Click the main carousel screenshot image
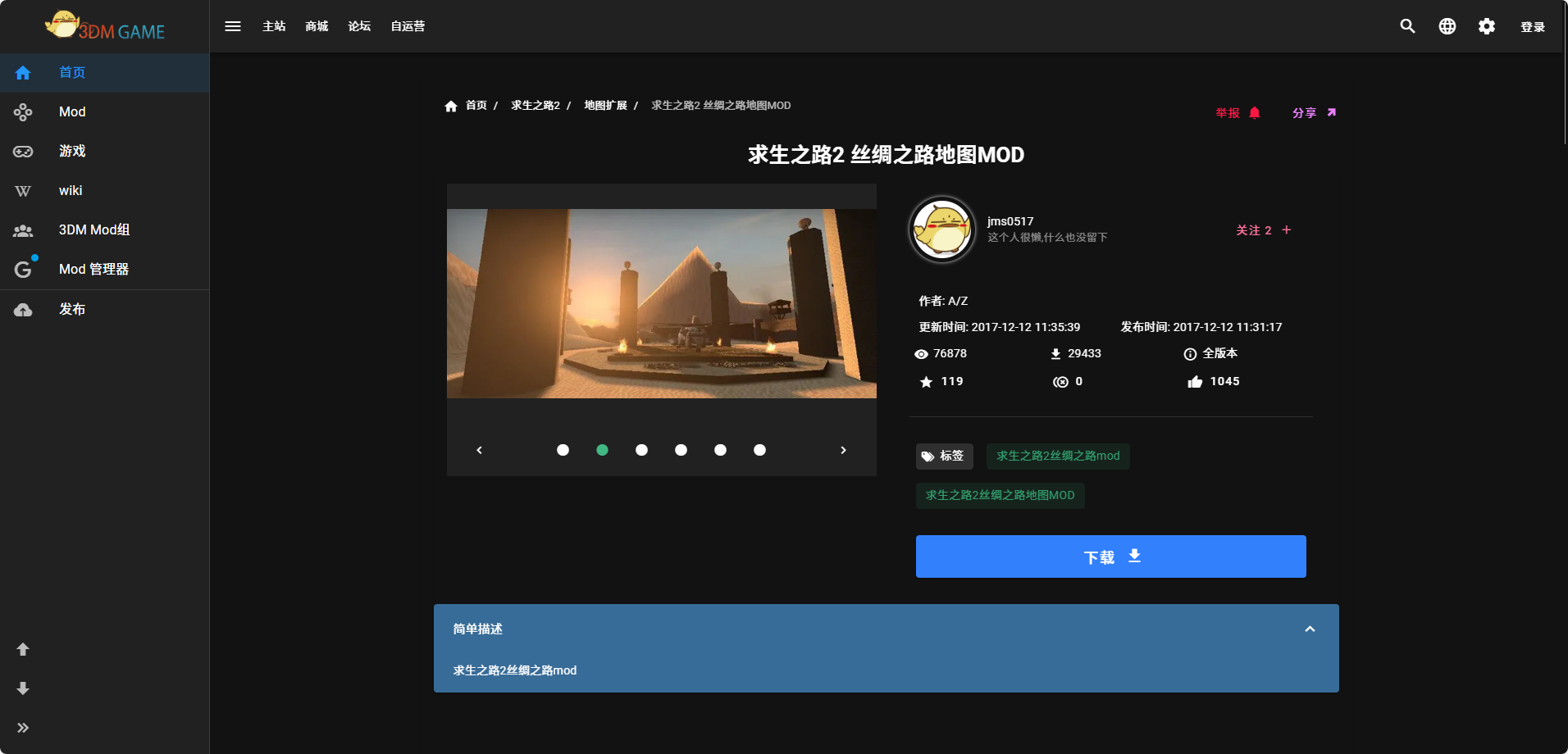 (x=662, y=303)
